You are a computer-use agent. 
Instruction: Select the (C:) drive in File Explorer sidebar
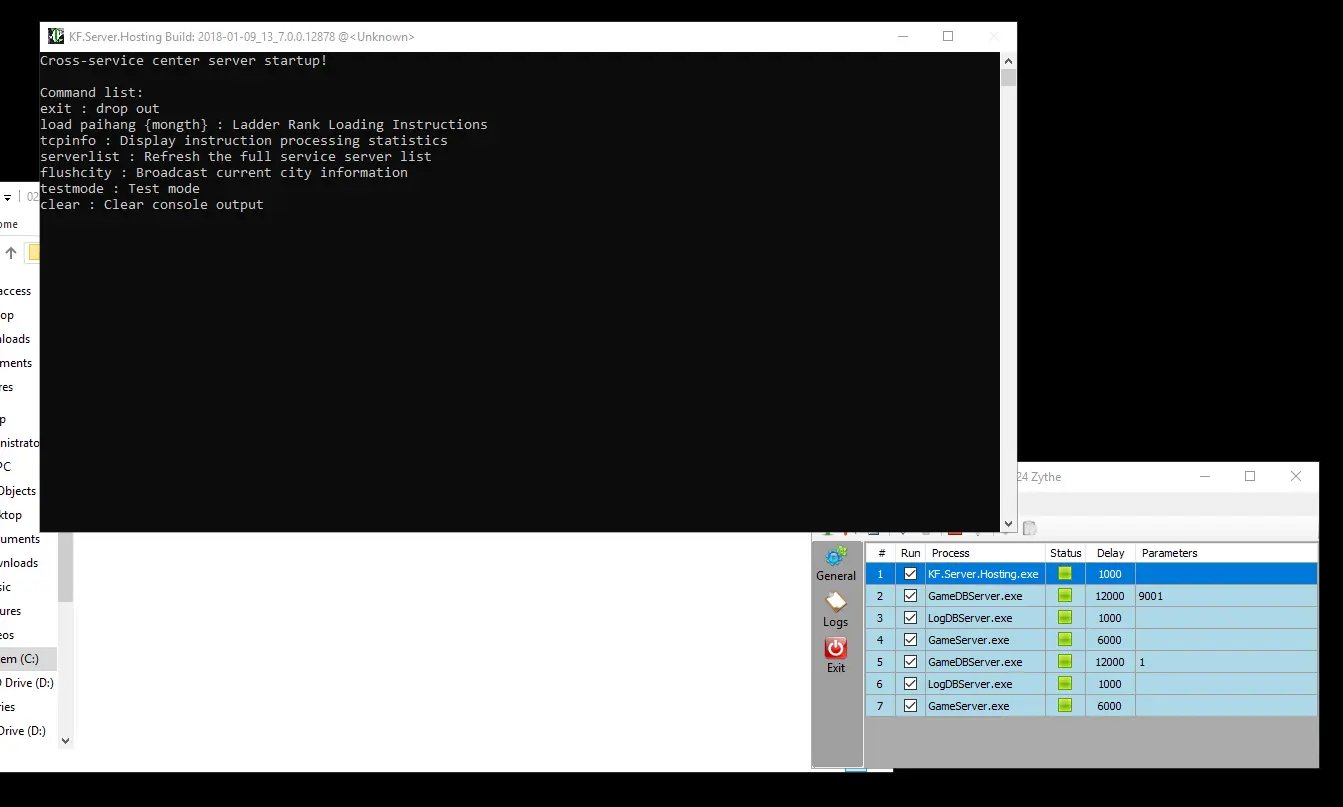coord(28,659)
